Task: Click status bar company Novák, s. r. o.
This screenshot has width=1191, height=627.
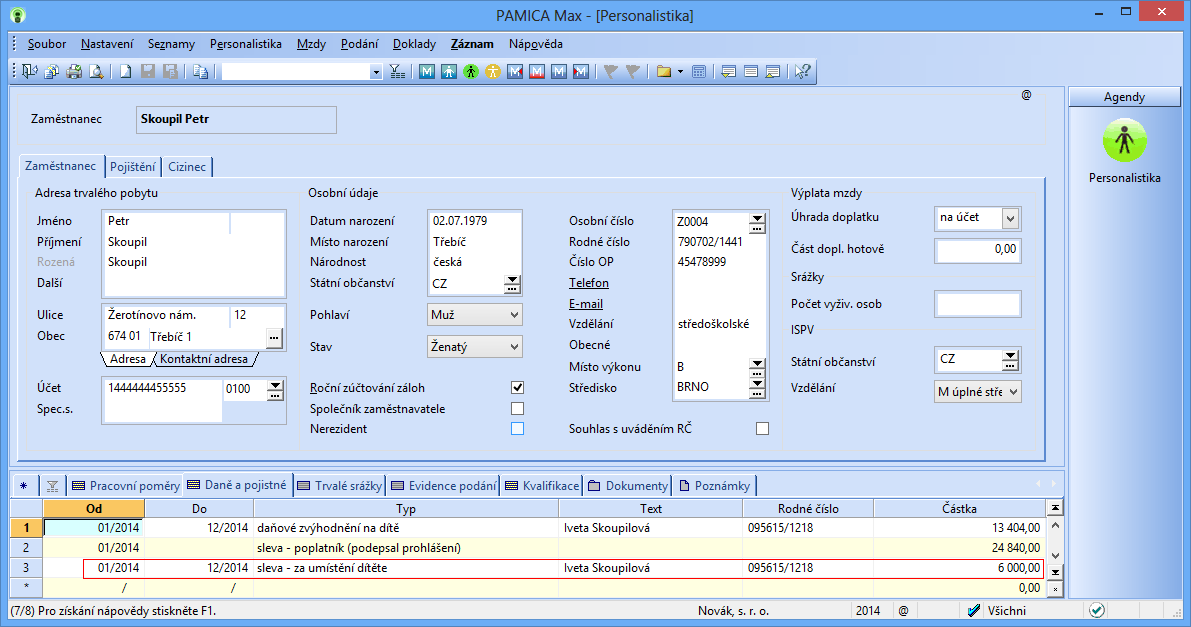Action: [x=733, y=610]
